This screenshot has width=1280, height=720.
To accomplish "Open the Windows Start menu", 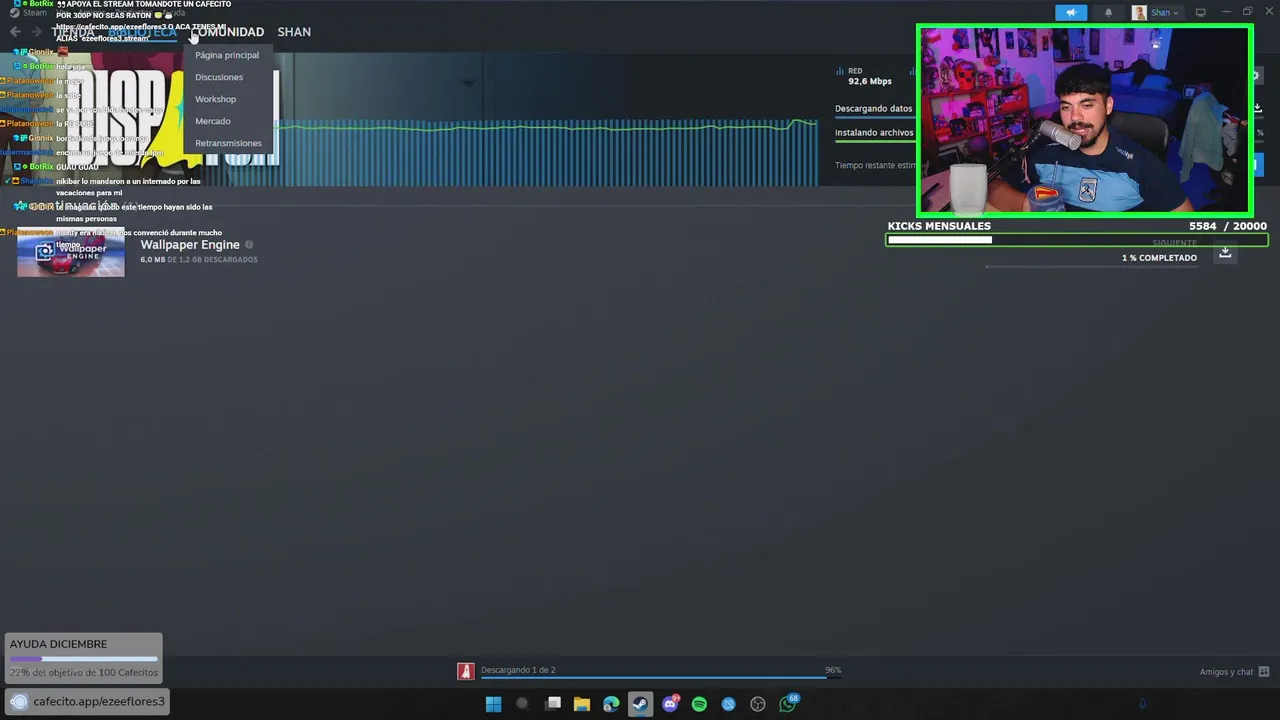I will [493, 704].
